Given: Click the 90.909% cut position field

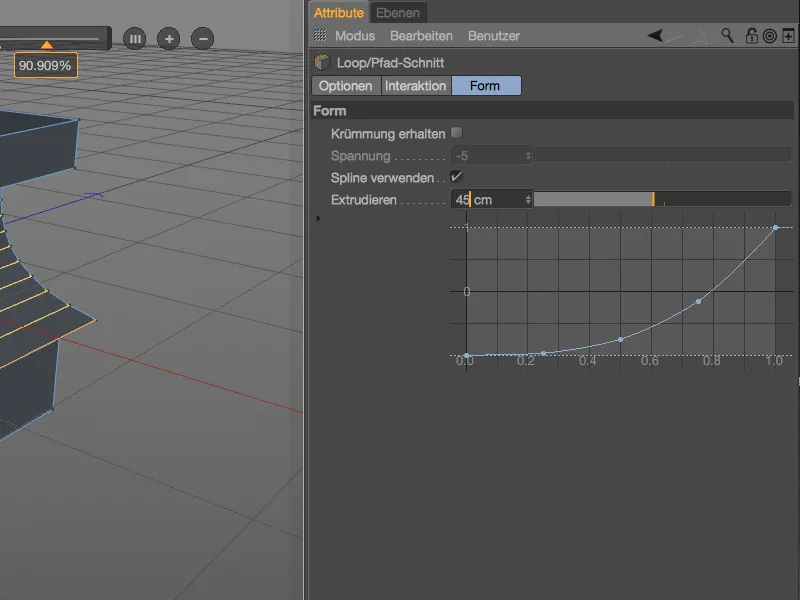Looking at the screenshot, I should tap(45, 65).
